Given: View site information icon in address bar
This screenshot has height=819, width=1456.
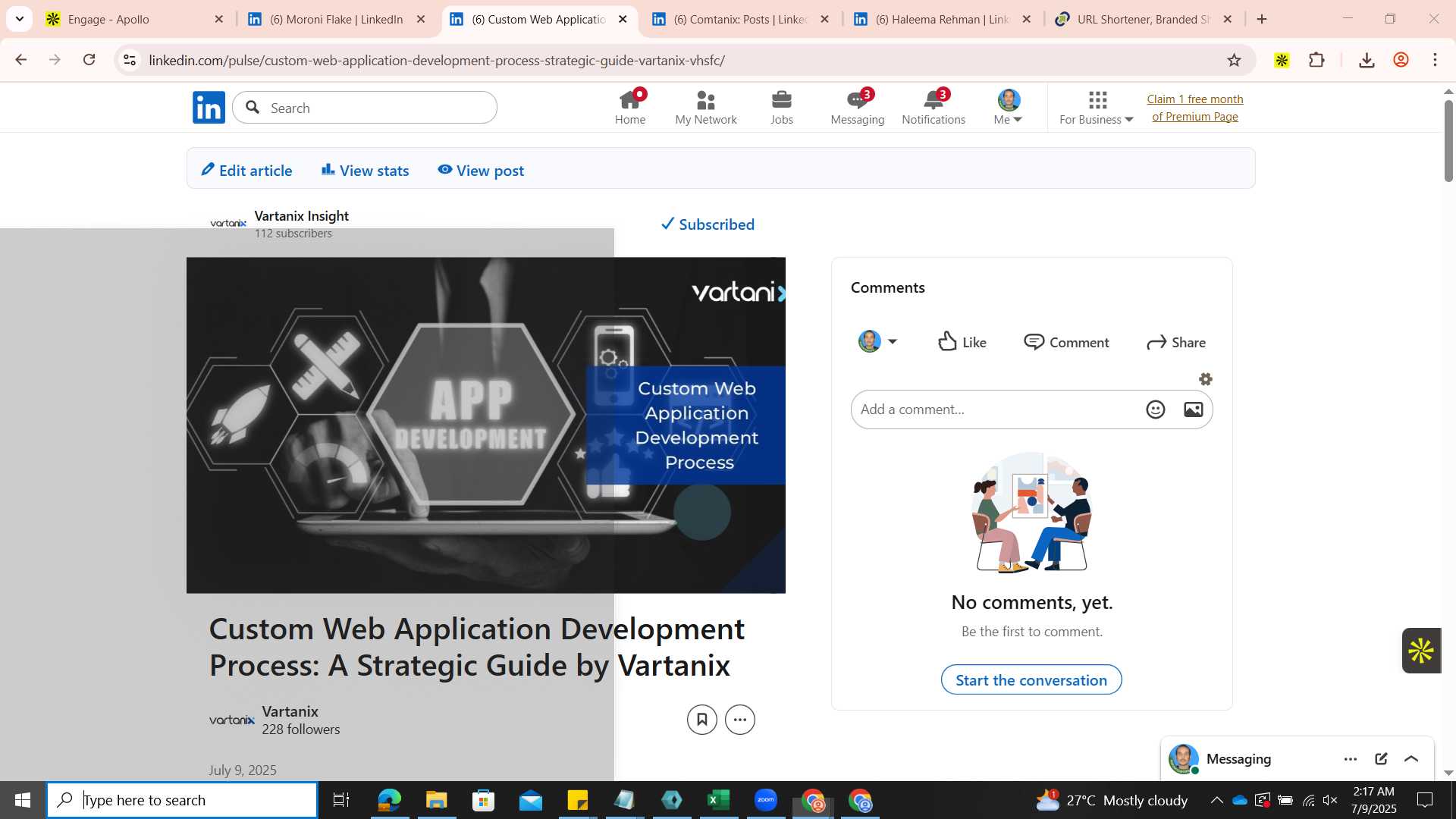Looking at the screenshot, I should [130, 60].
